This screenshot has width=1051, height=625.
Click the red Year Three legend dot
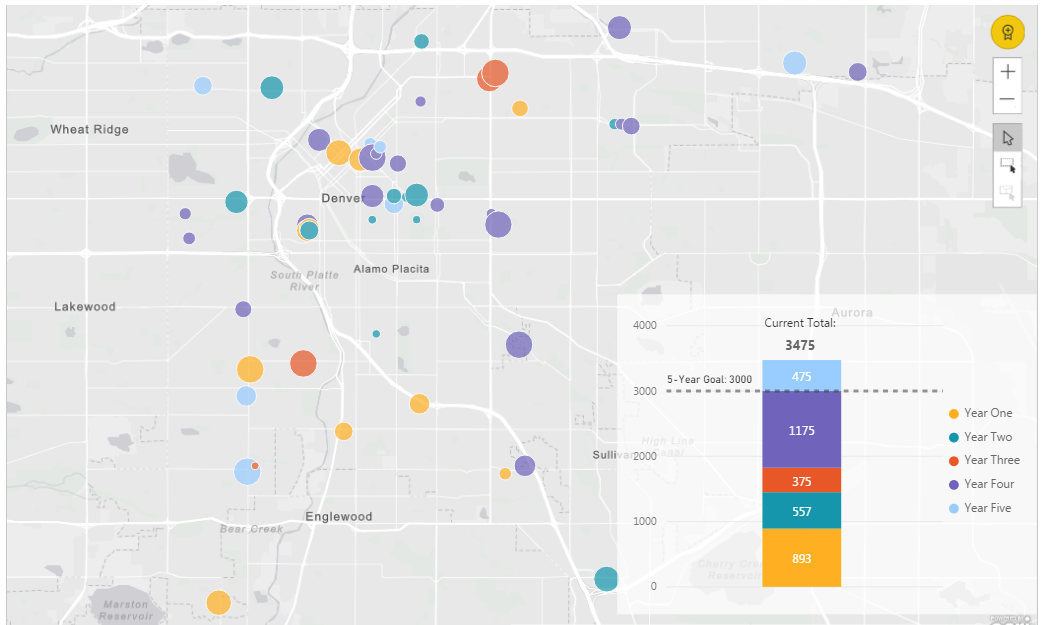pos(954,461)
